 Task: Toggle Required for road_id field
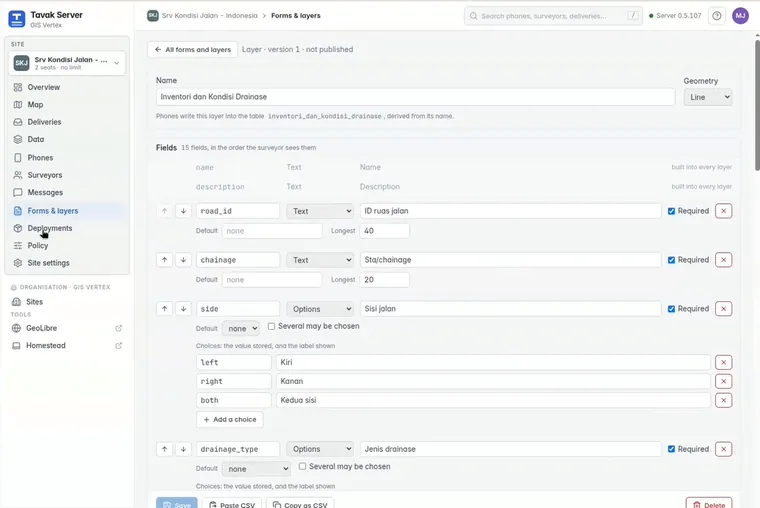[671, 211]
